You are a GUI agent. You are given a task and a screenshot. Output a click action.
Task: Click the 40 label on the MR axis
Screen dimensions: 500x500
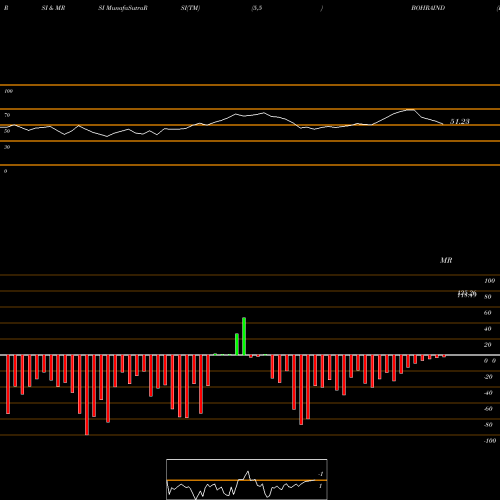pyautogui.click(x=488, y=329)
